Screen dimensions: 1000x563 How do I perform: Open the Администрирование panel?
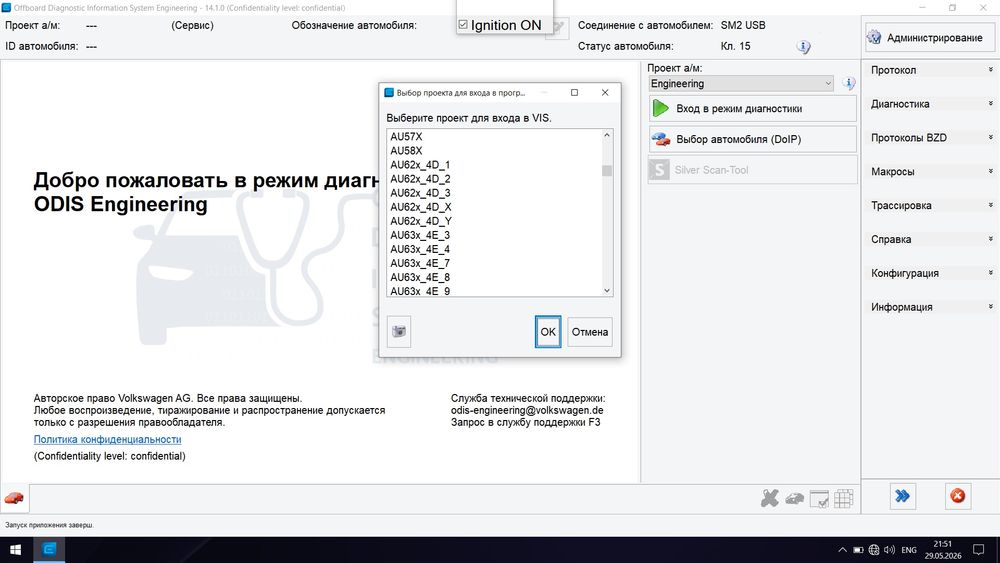(929, 38)
